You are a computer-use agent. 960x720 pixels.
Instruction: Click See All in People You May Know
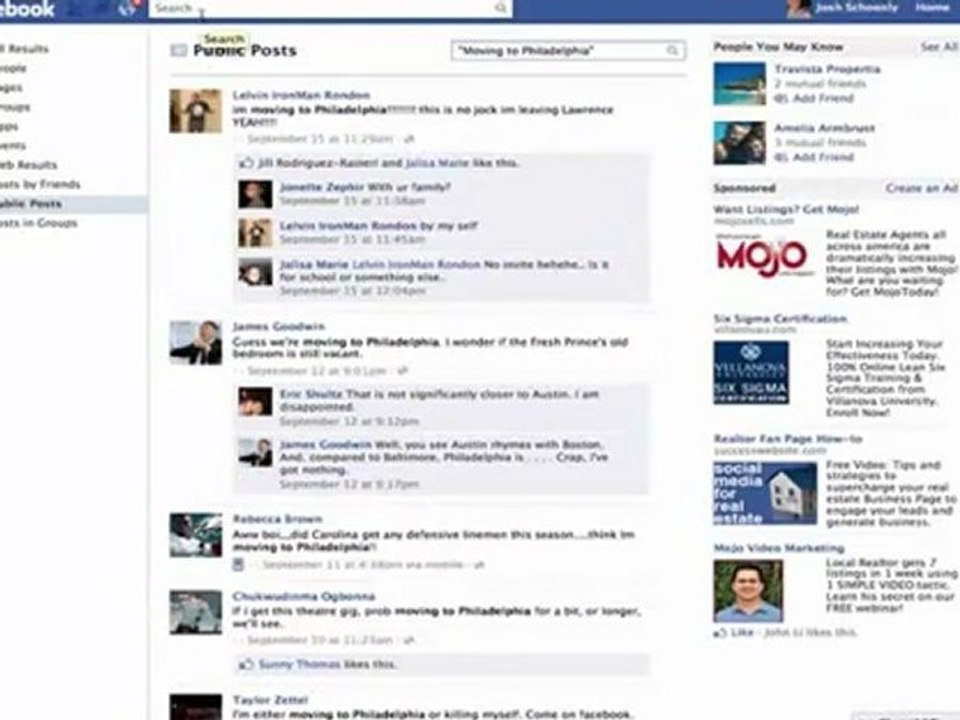point(939,47)
